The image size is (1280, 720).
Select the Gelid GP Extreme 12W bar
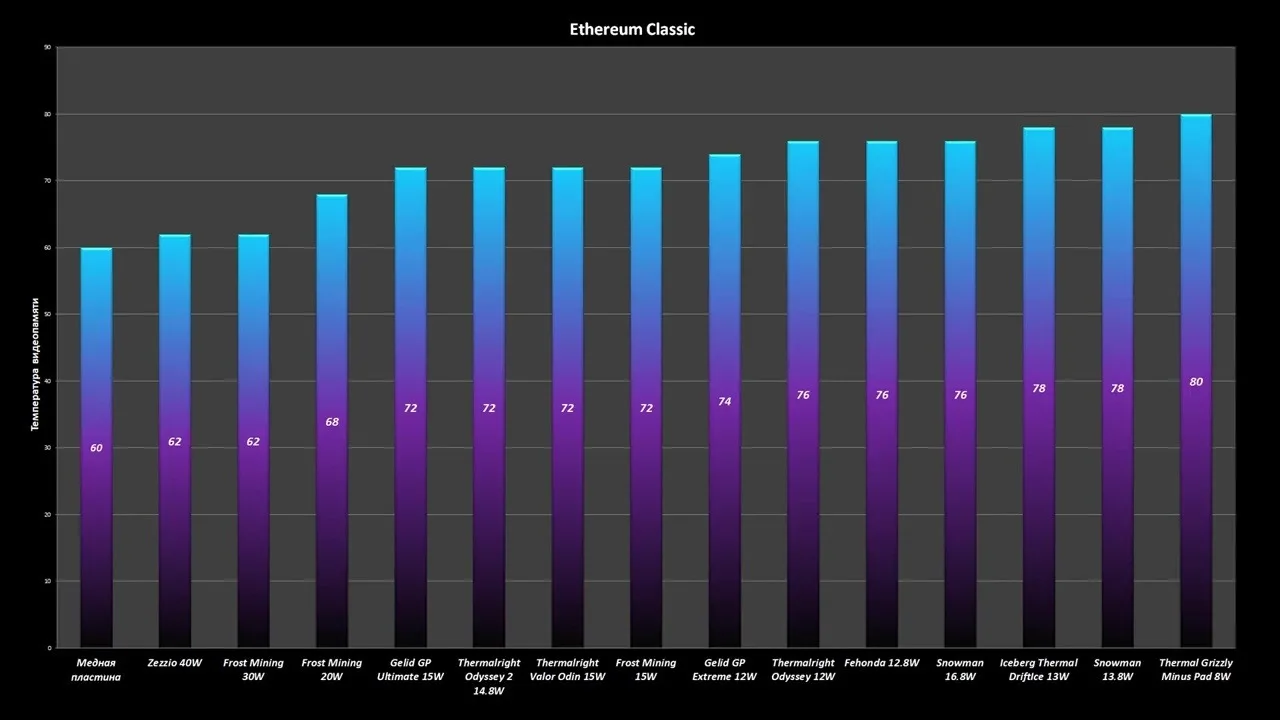725,401
